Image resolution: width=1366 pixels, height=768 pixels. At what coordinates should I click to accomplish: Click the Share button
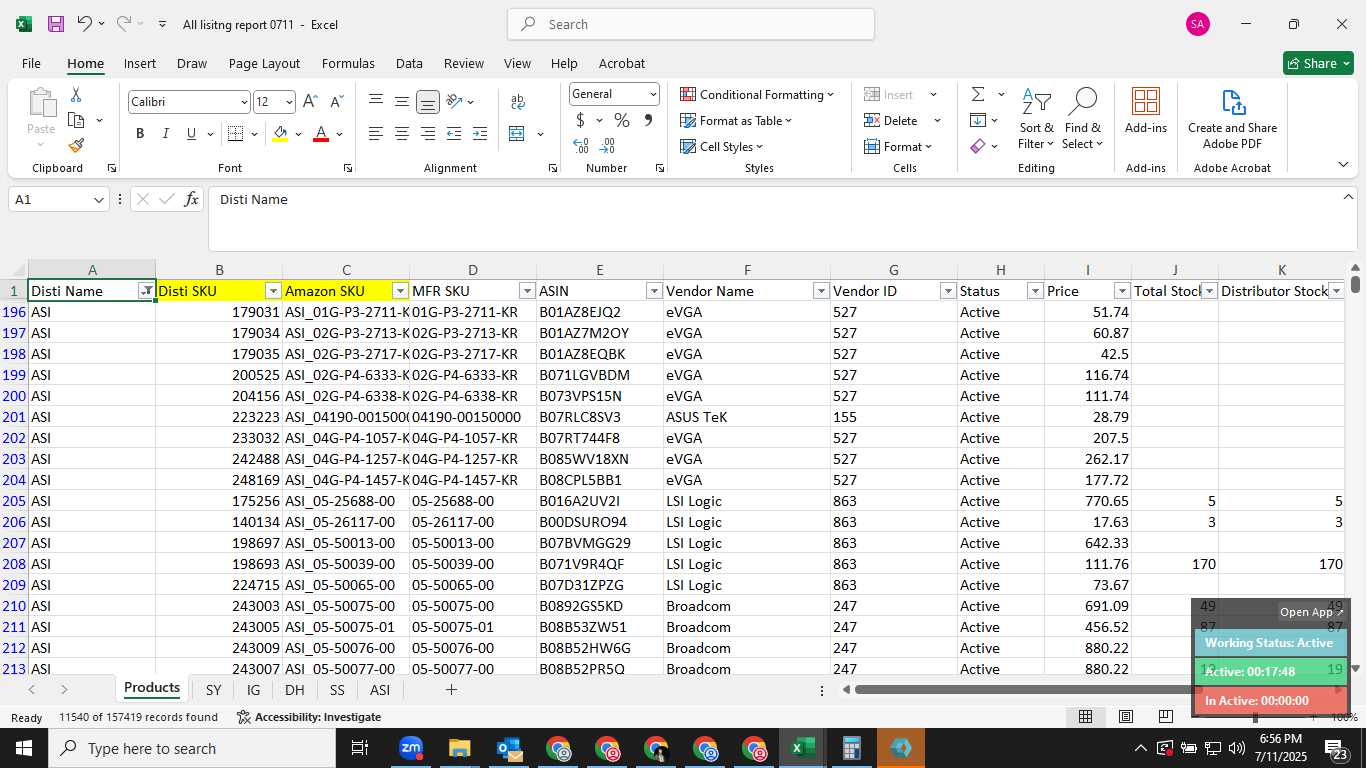(1318, 63)
